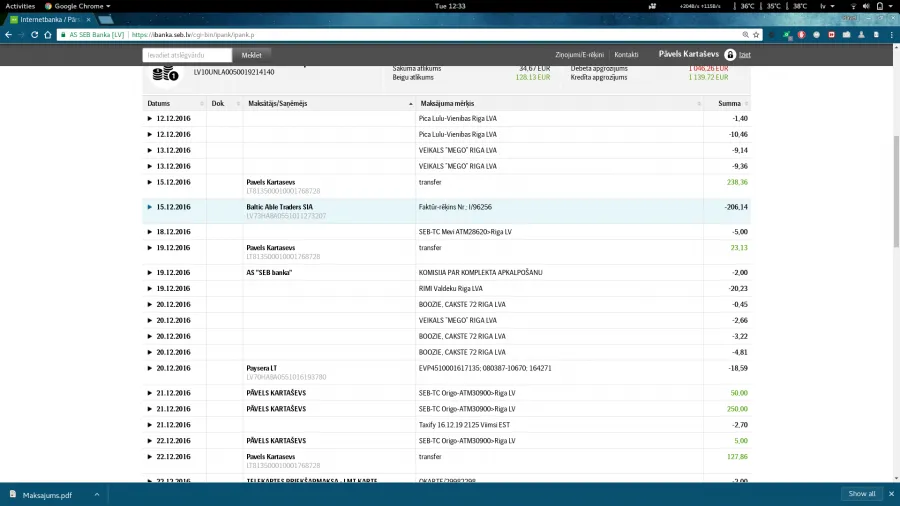The width and height of the screenshot is (900, 506).
Task: Click the clock showing Tue 12:33
Action: coord(450,6)
